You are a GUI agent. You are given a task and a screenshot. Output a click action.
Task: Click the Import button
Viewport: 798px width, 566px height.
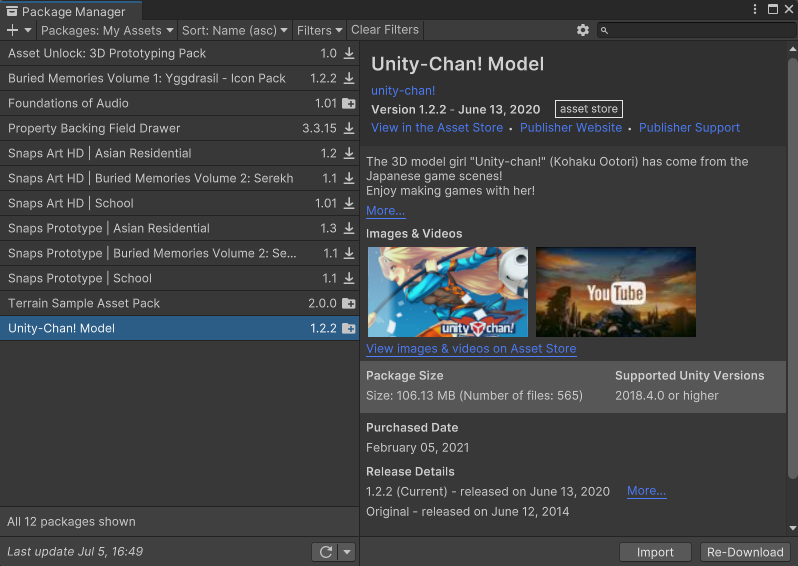(x=655, y=552)
